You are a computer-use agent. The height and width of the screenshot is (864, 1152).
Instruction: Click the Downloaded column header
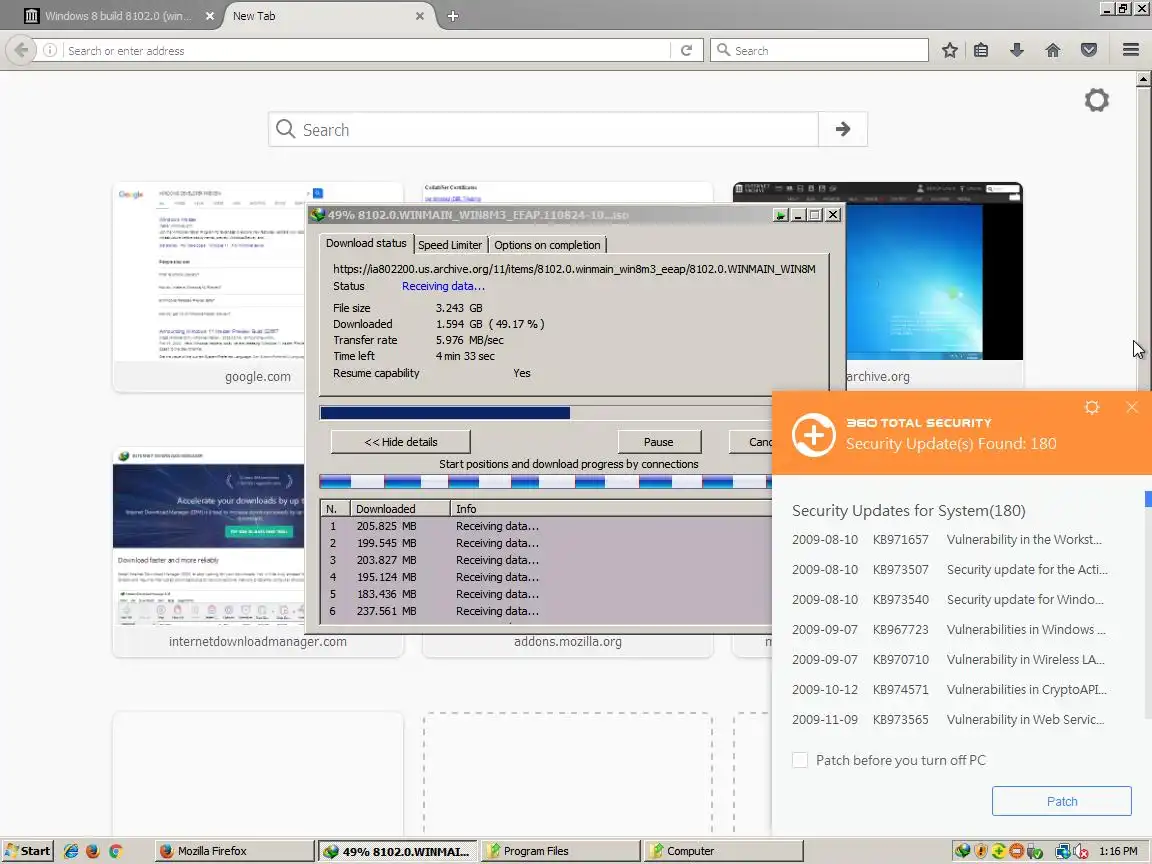coord(400,508)
